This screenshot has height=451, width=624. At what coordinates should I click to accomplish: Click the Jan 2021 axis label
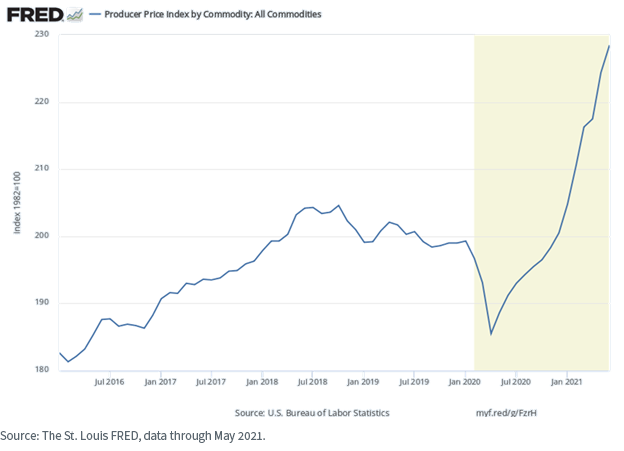566,382
